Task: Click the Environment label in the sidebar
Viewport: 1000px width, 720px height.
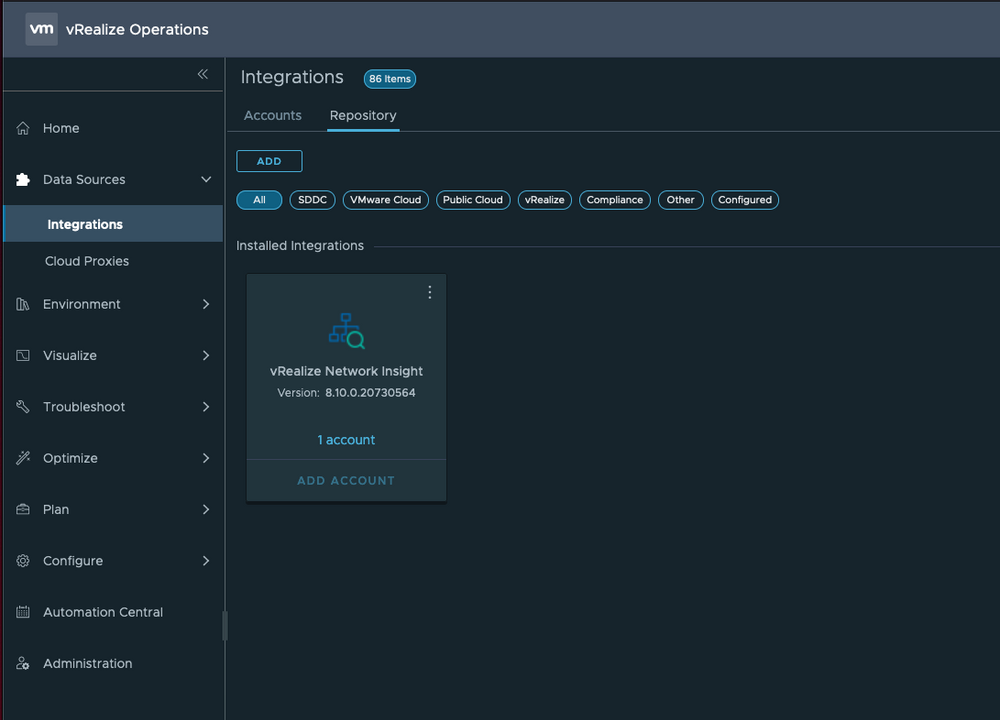Action: [82, 304]
